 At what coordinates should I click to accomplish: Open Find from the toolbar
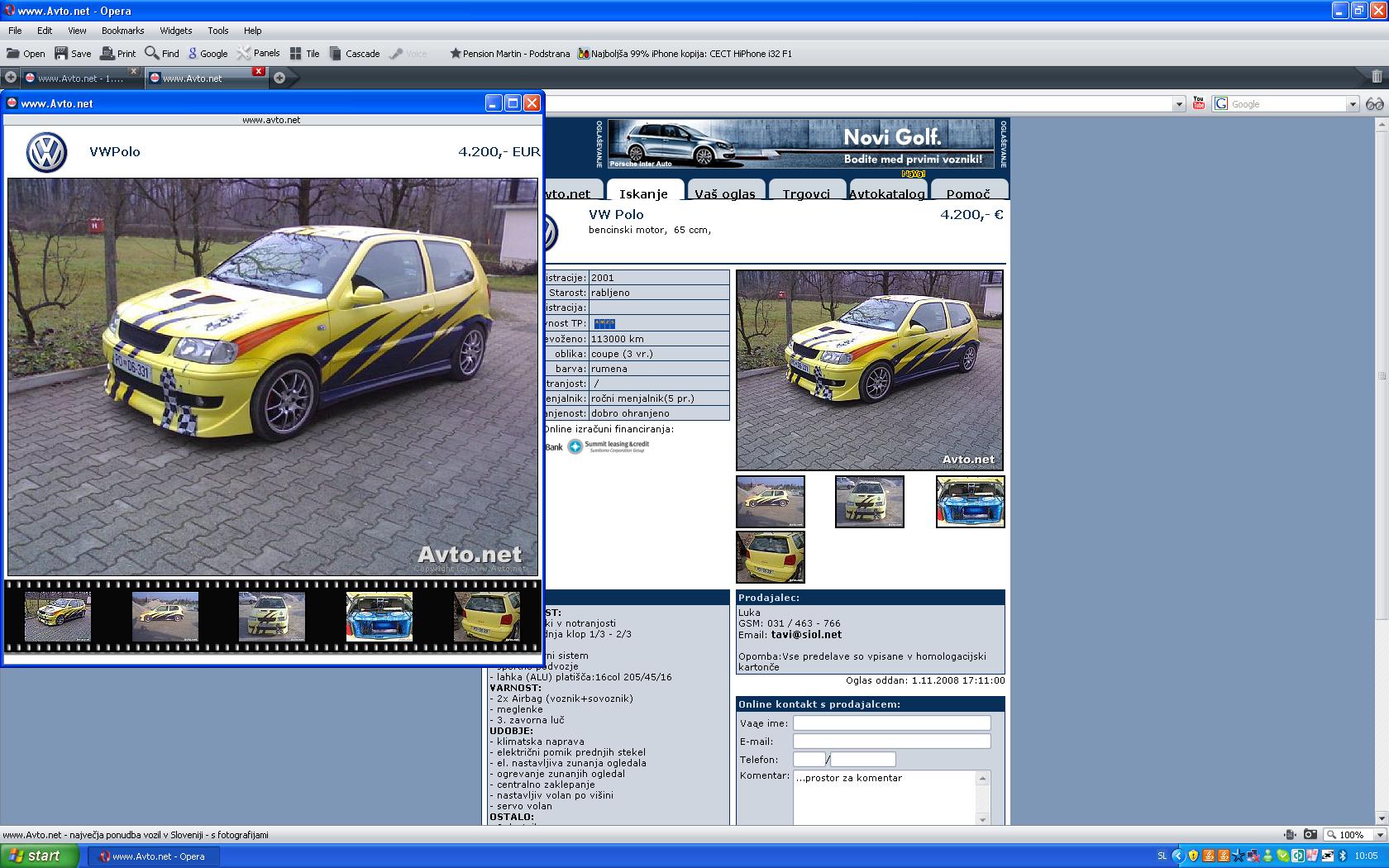point(162,54)
